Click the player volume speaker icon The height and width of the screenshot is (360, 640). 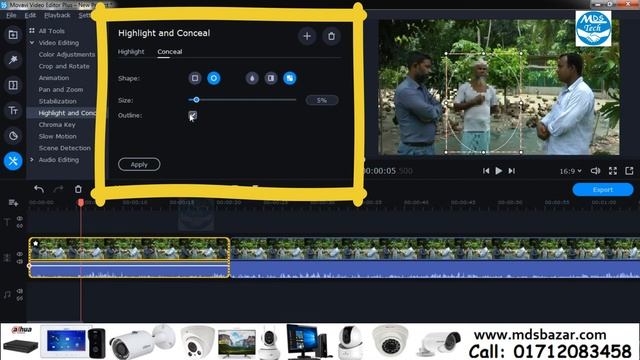point(596,171)
